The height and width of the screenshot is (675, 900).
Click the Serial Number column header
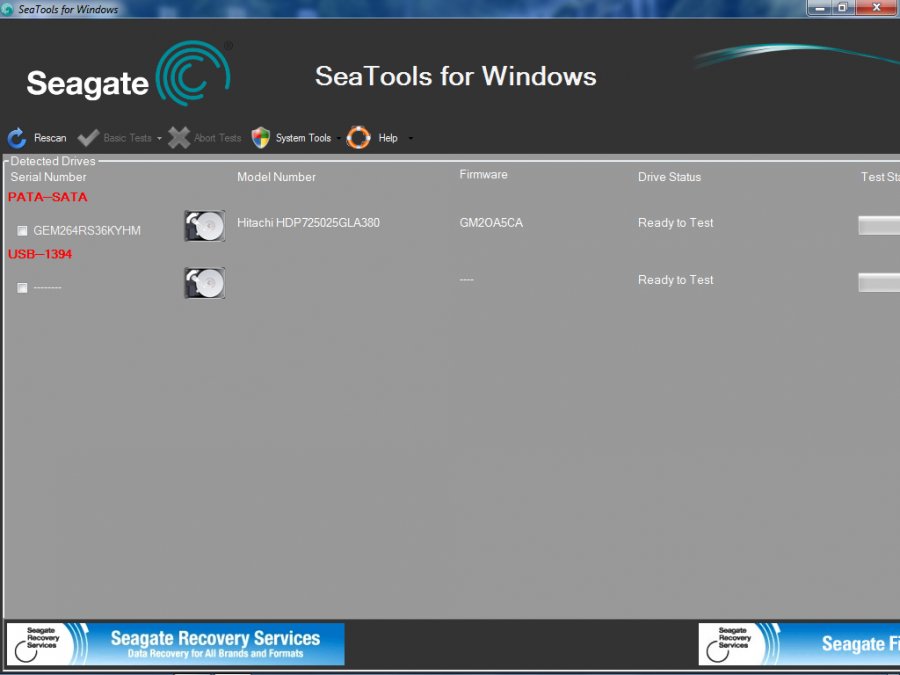48,177
